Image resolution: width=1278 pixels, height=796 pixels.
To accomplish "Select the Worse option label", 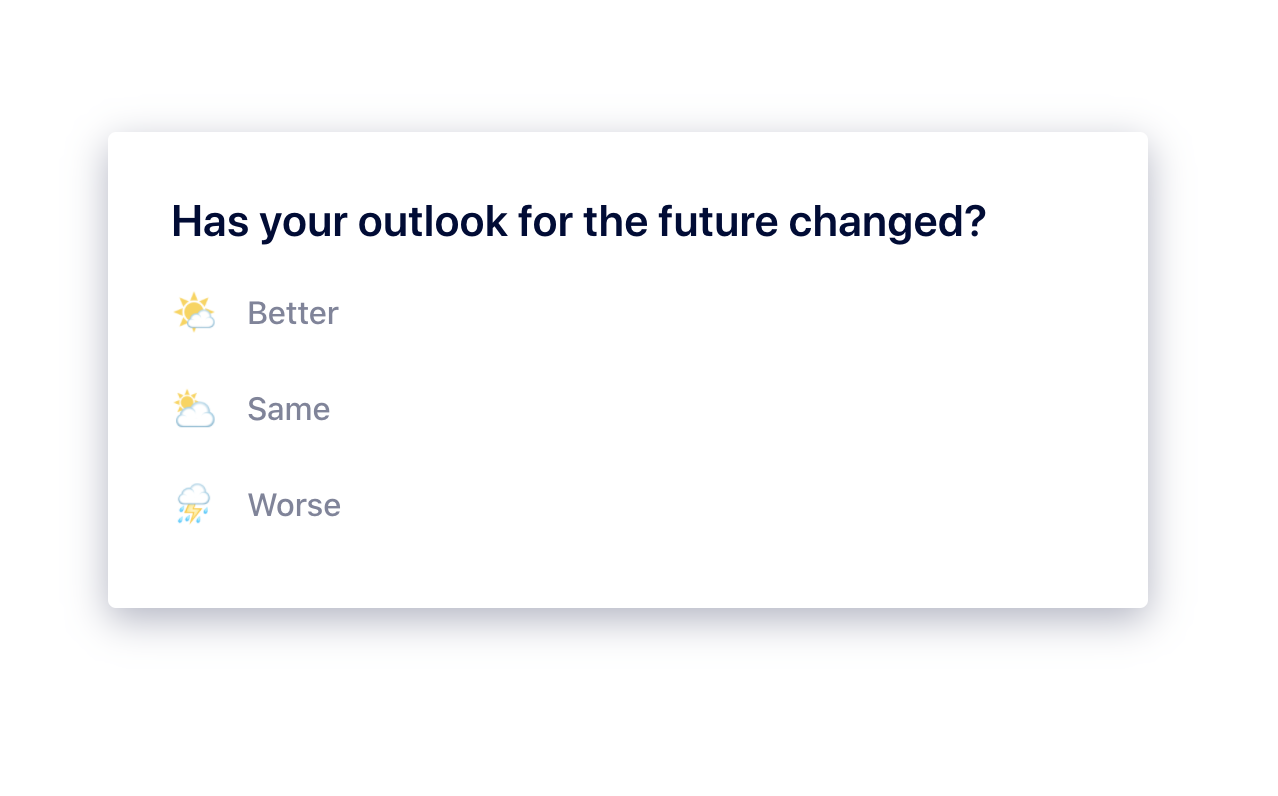I will (x=294, y=505).
